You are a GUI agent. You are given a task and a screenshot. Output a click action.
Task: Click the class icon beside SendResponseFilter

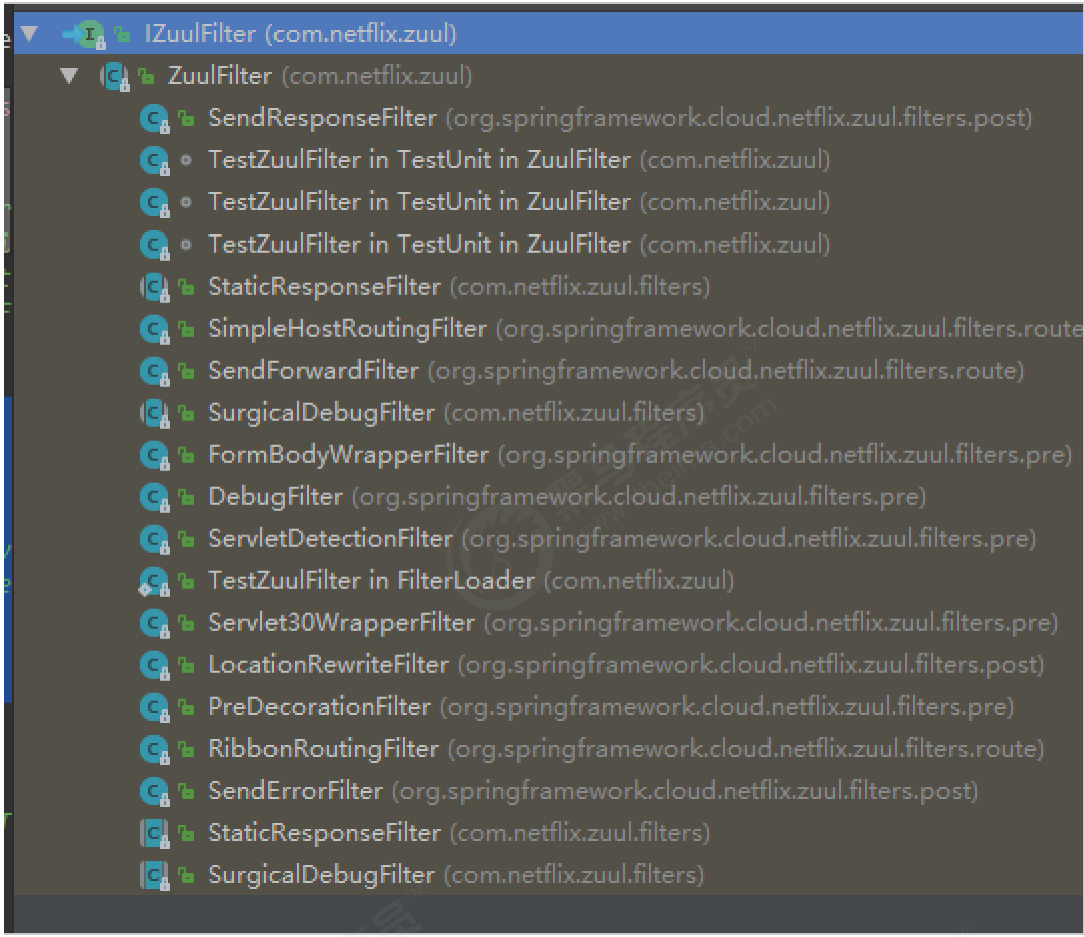pyautogui.click(x=154, y=118)
